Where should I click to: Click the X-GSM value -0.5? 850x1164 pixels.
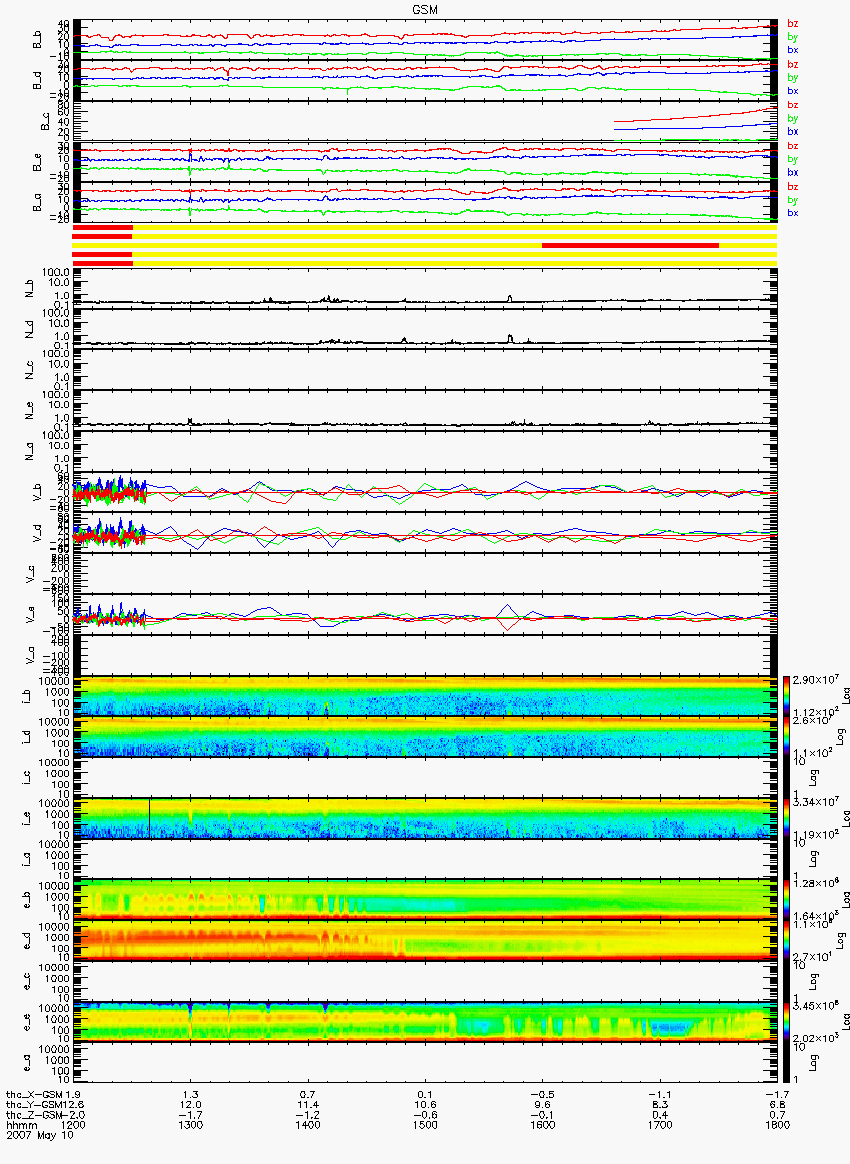543,1095
